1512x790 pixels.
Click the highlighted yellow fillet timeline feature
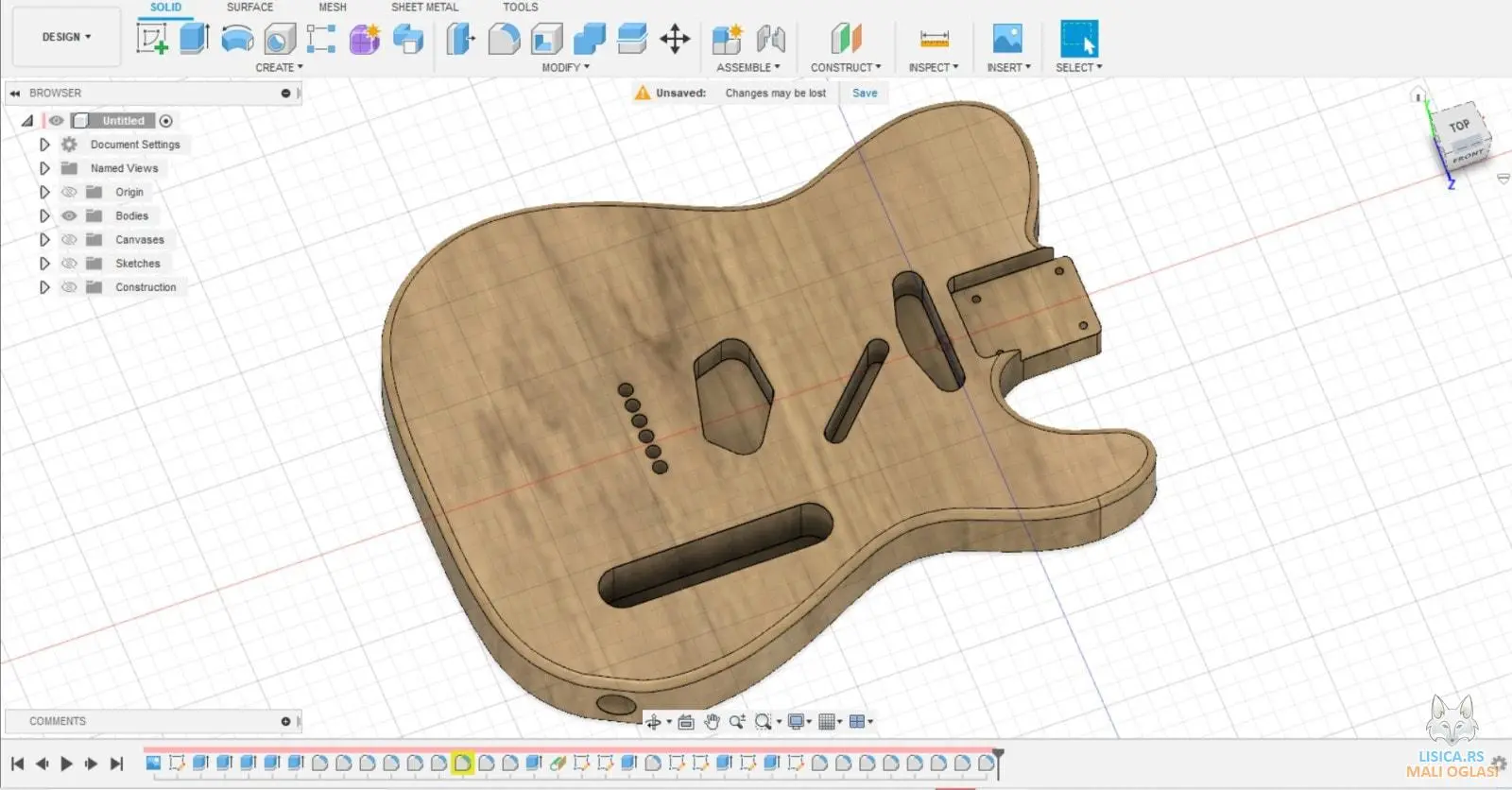coord(462,763)
